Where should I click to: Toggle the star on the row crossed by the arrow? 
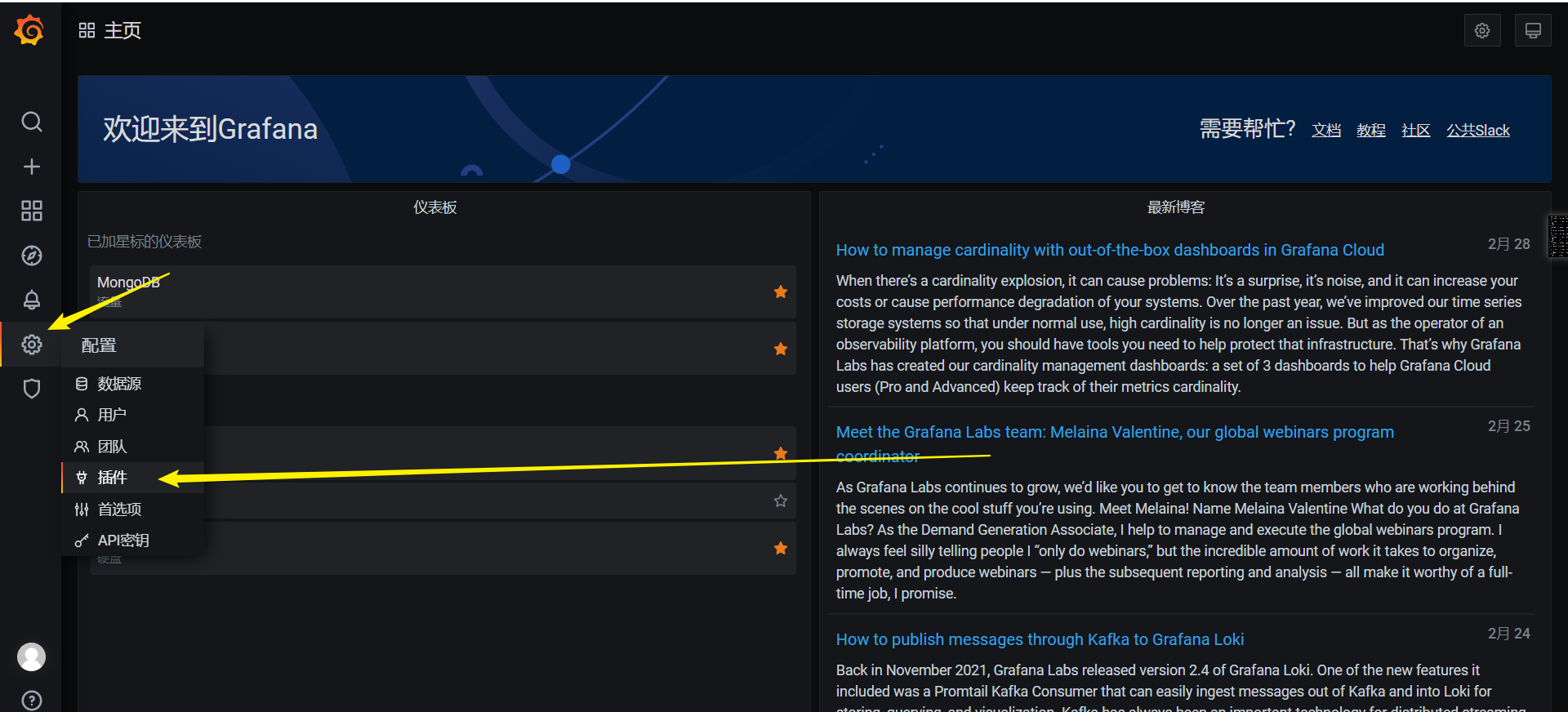coord(781,453)
